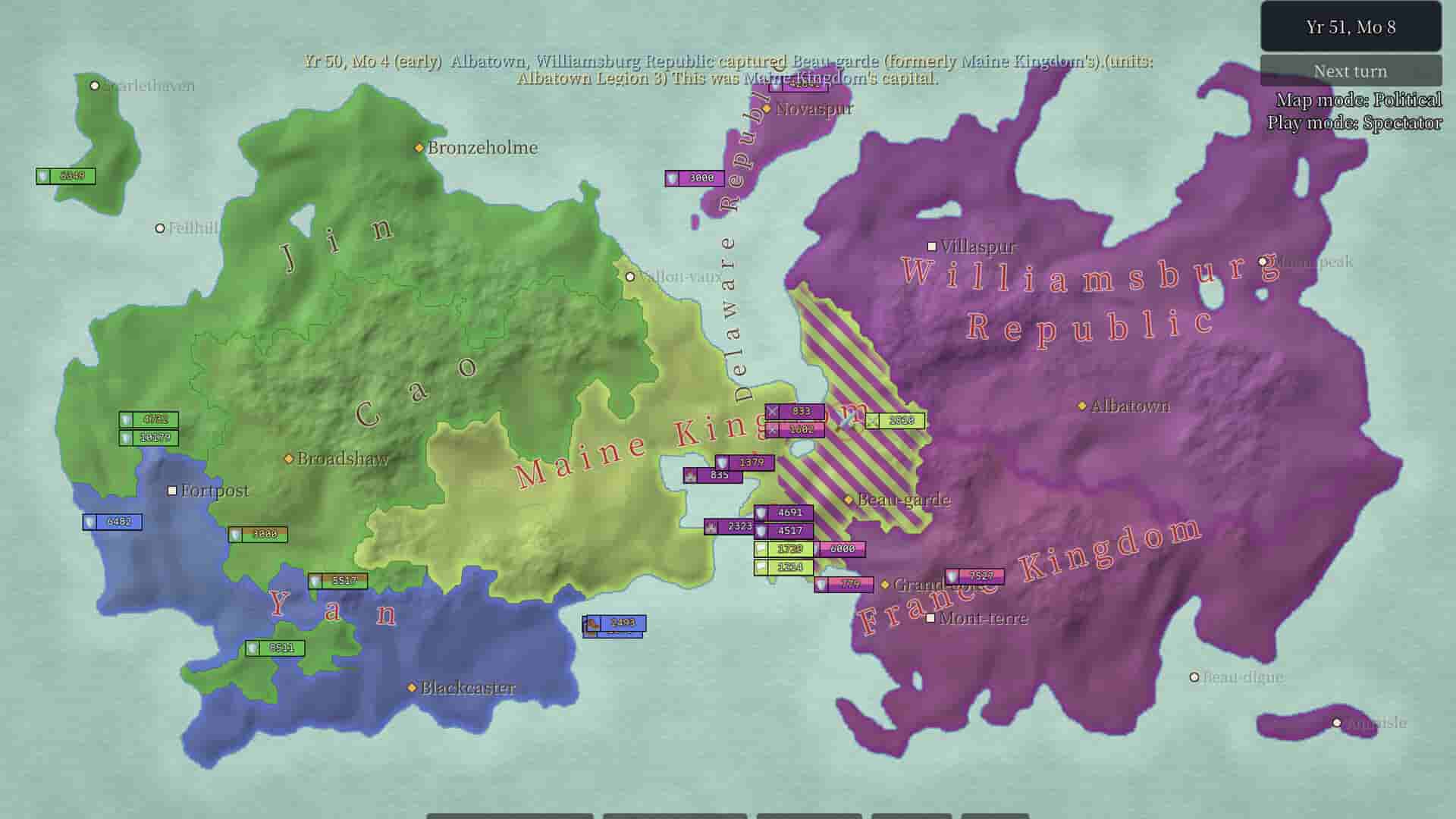This screenshot has height=819, width=1456.
Task: Select the pink 779 unit badge
Action: (844, 584)
